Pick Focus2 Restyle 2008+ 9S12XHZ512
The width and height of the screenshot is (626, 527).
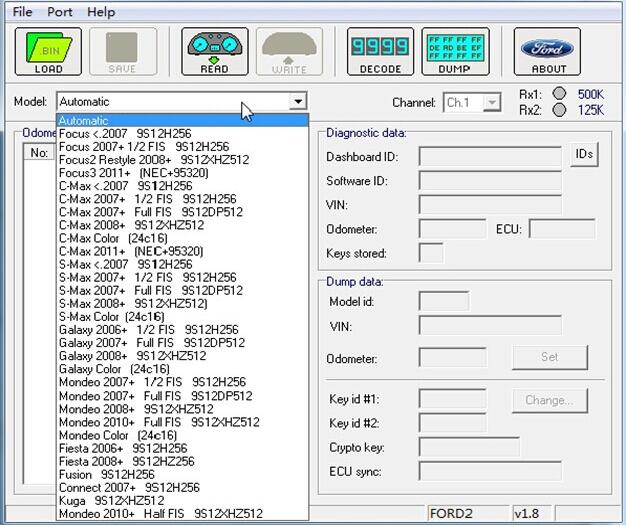pyautogui.click(x=182, y=160)
